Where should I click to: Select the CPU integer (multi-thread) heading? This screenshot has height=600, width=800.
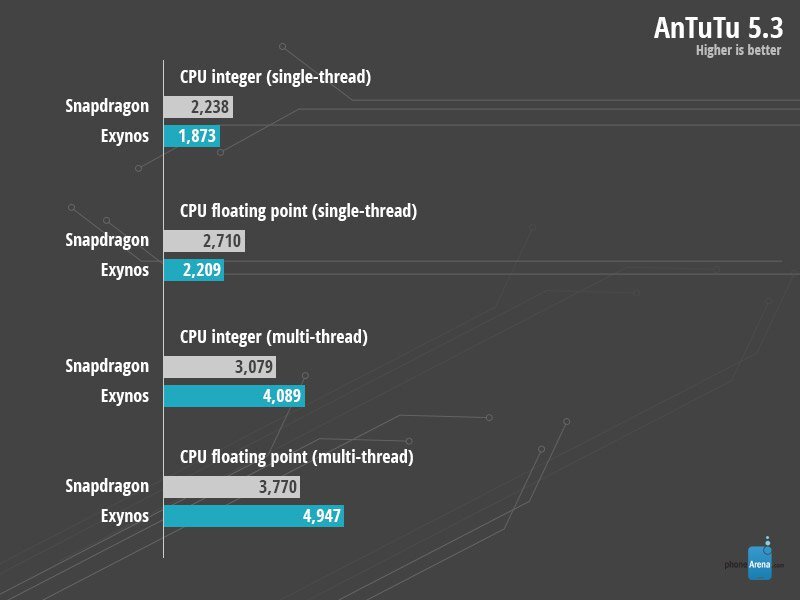pyautogui.click(x=274, y=337)
